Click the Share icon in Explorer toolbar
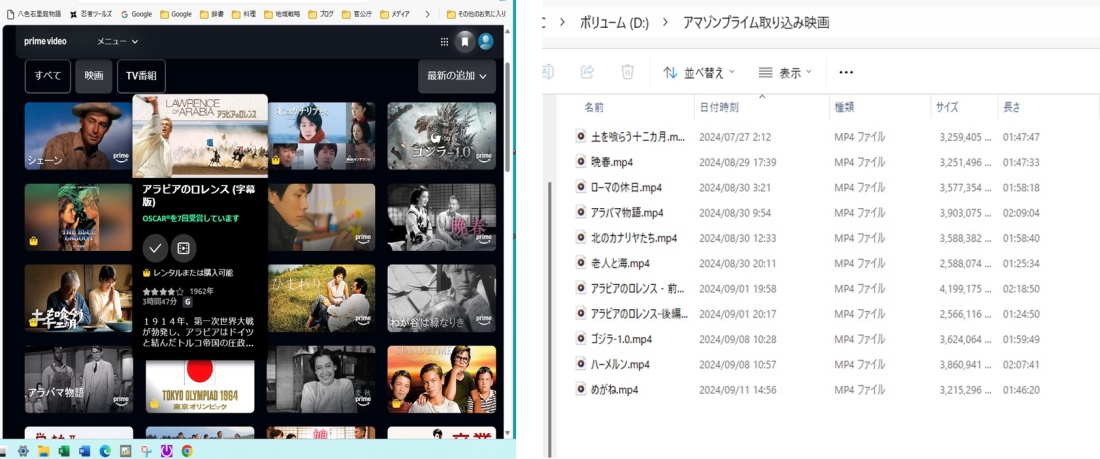Screen dimensions: 1100x459 tap(587, 72)
